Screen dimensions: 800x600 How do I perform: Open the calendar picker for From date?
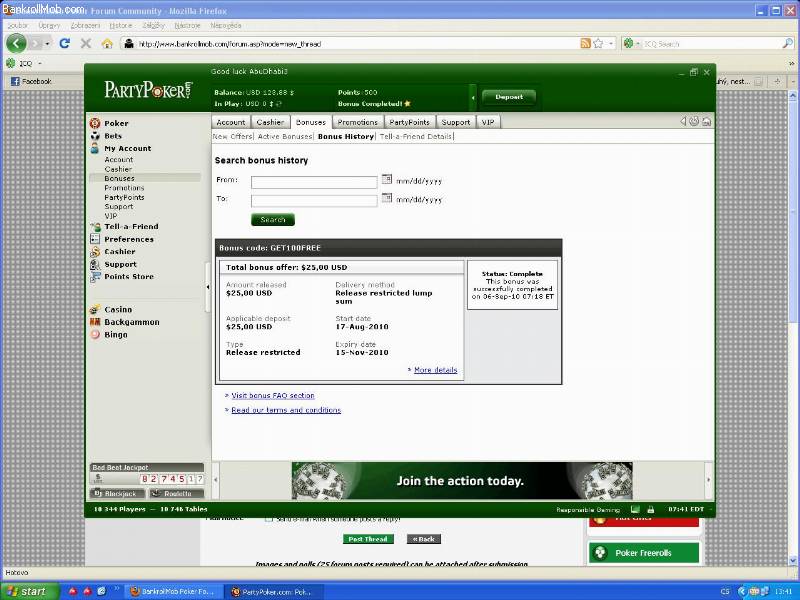coord(387,179)
